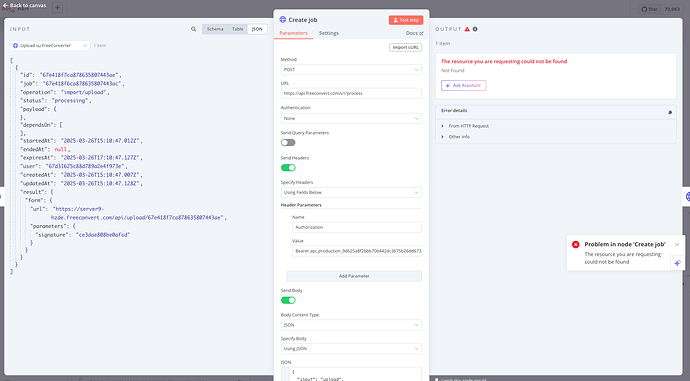Screen dimensions: 690x381
Task: Switch to the Settings tab
Action: click(329, 33)
